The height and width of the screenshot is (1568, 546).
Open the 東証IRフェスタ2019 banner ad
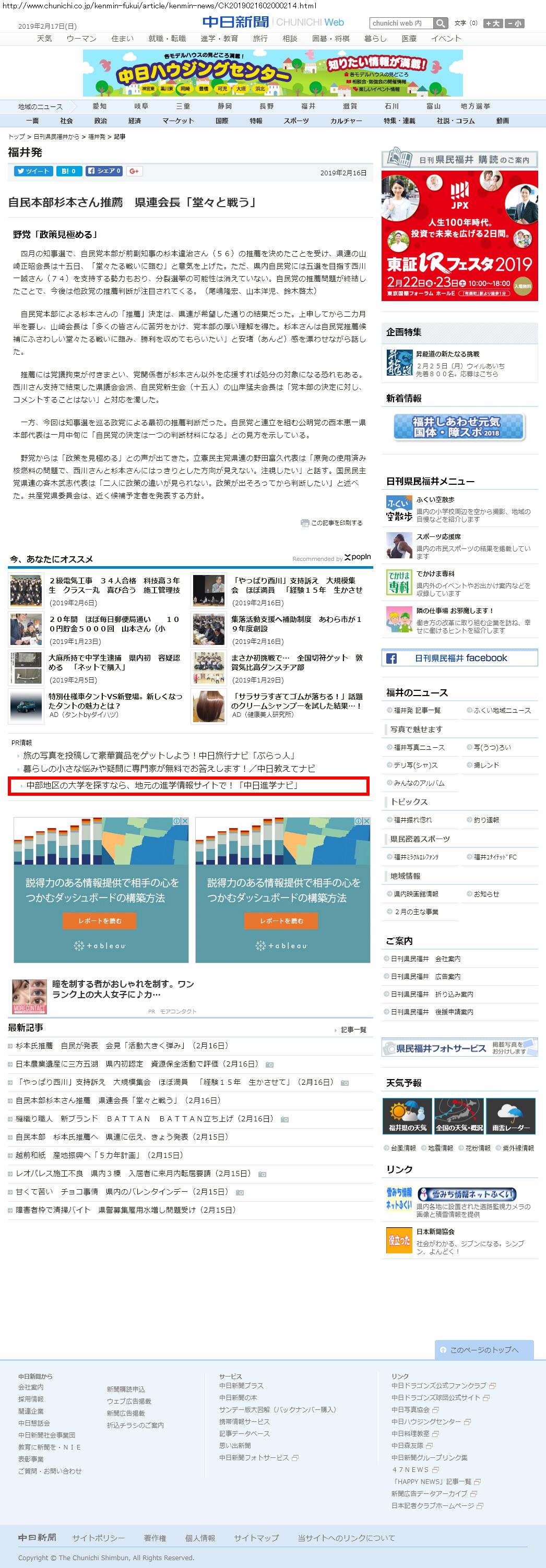(459, 235)
